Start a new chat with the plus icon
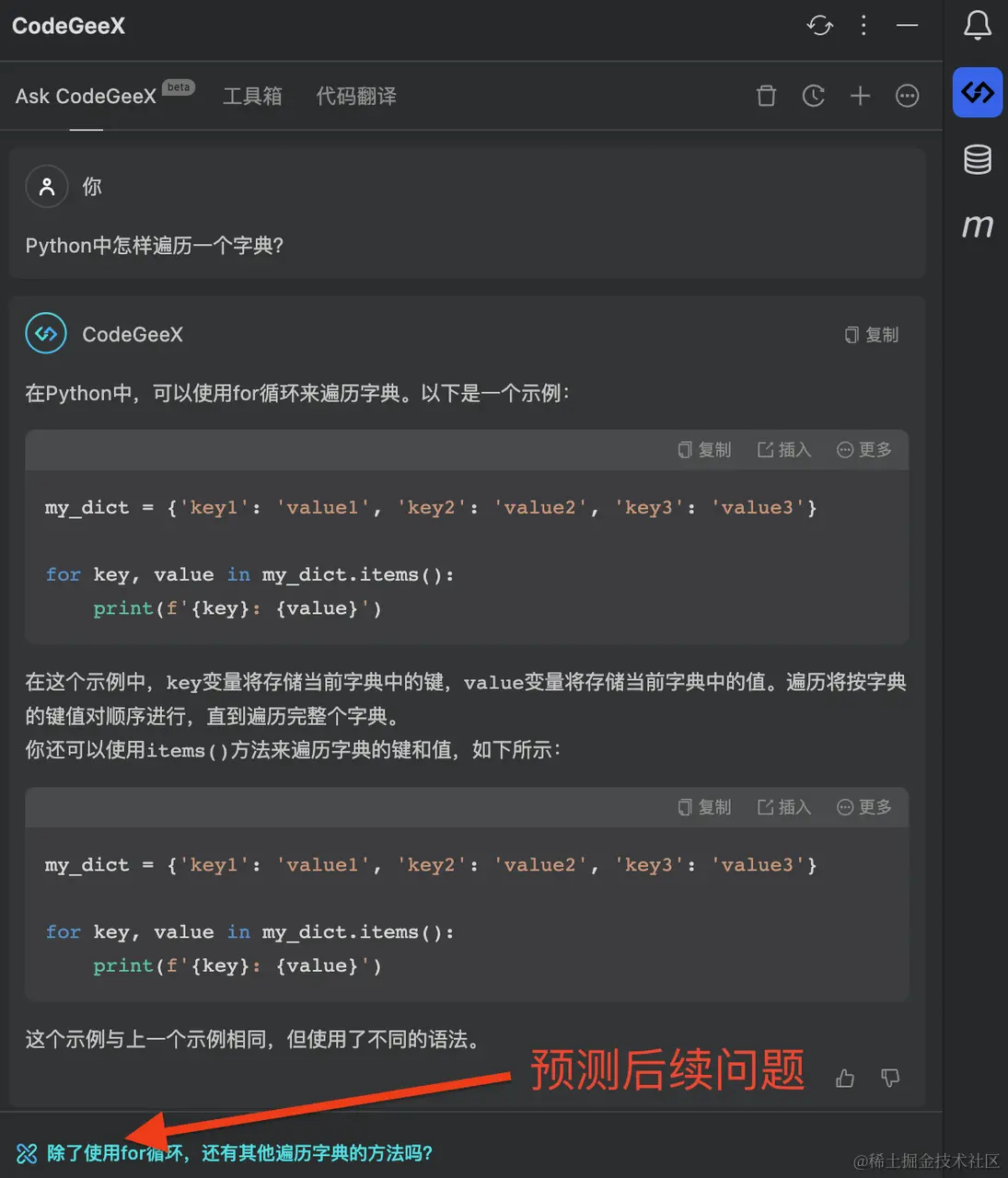 pos(860,96)
